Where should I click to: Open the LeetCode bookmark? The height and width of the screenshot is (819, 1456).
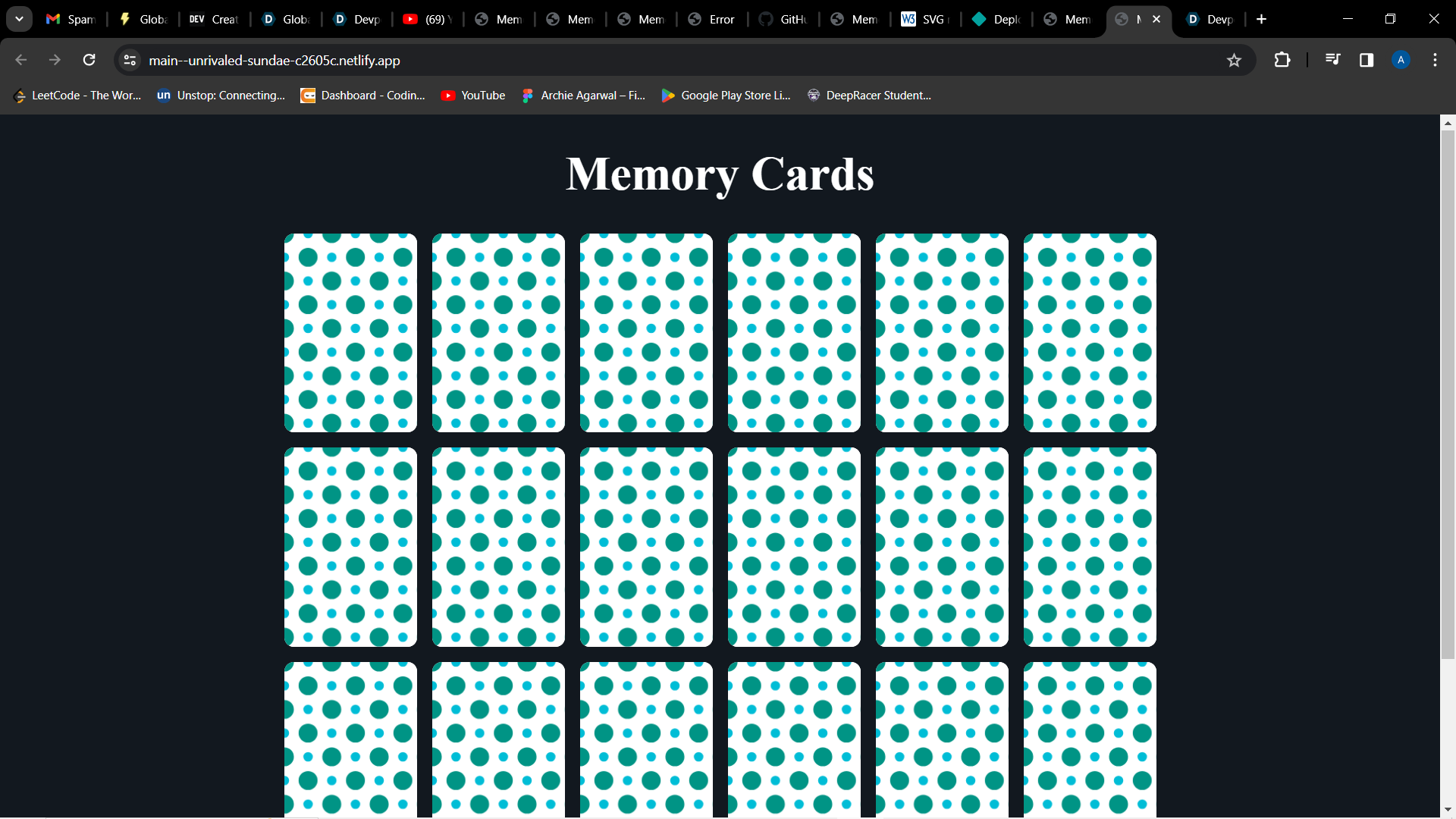[x=78, y=96]
